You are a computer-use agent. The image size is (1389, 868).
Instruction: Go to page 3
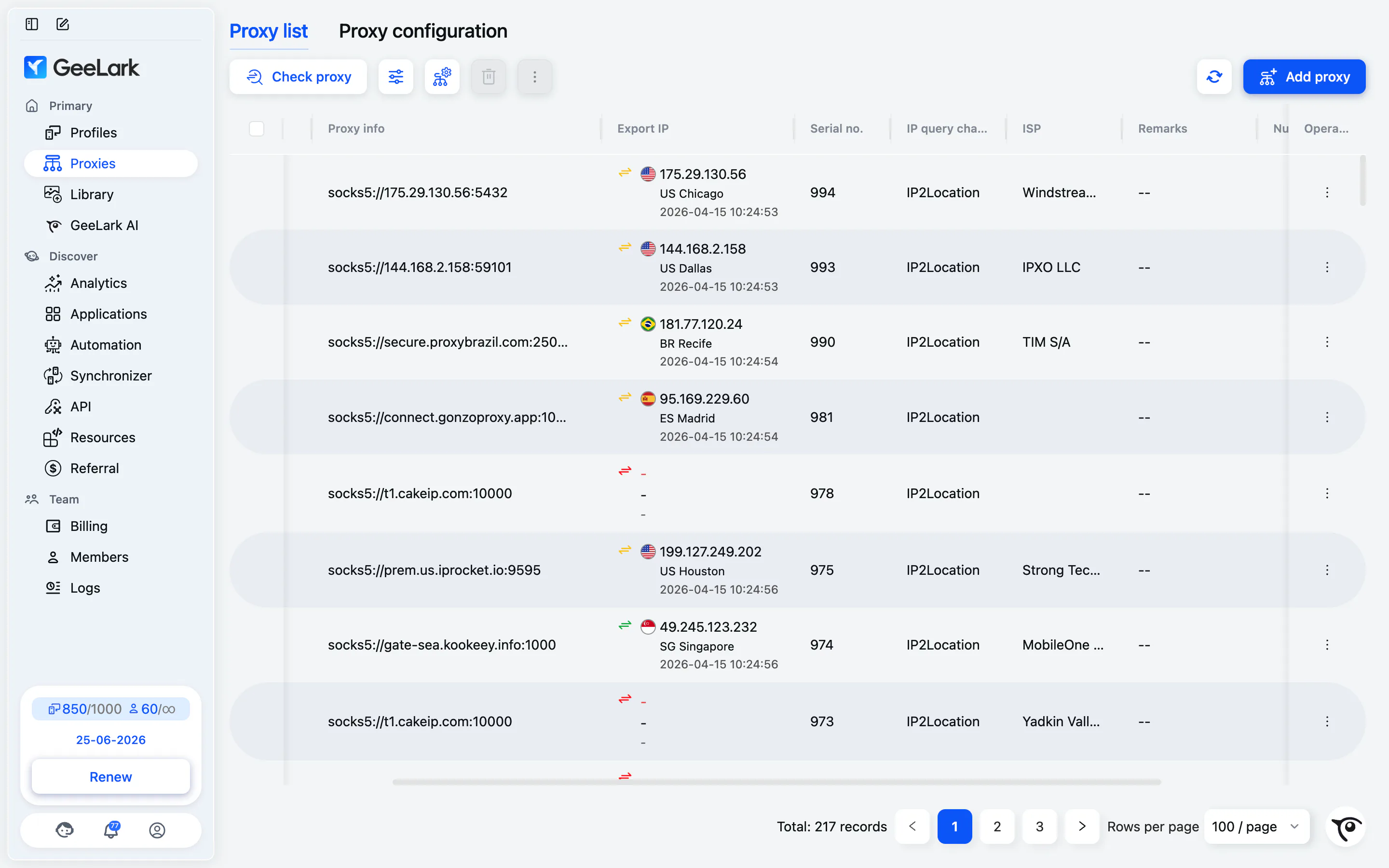pos(1039,827)
